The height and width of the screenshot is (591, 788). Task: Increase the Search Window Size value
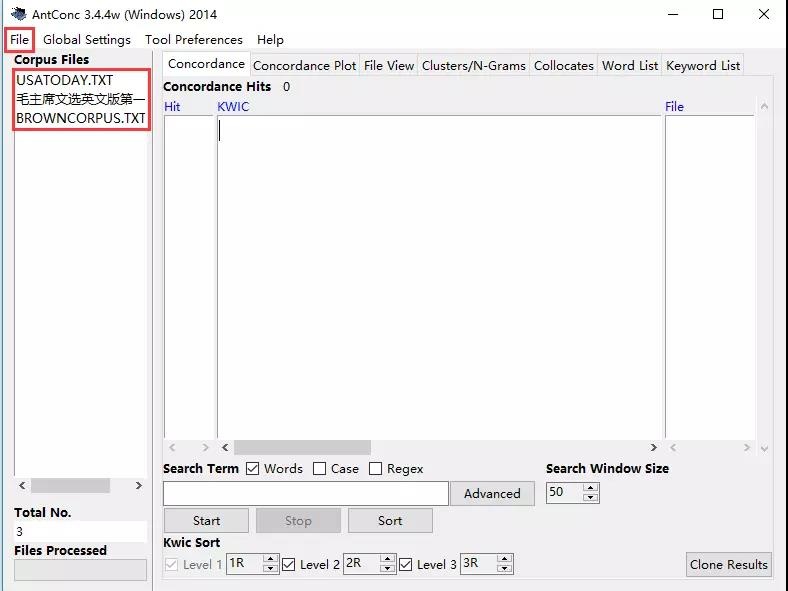pyautogui.click(x=590, y=488)
